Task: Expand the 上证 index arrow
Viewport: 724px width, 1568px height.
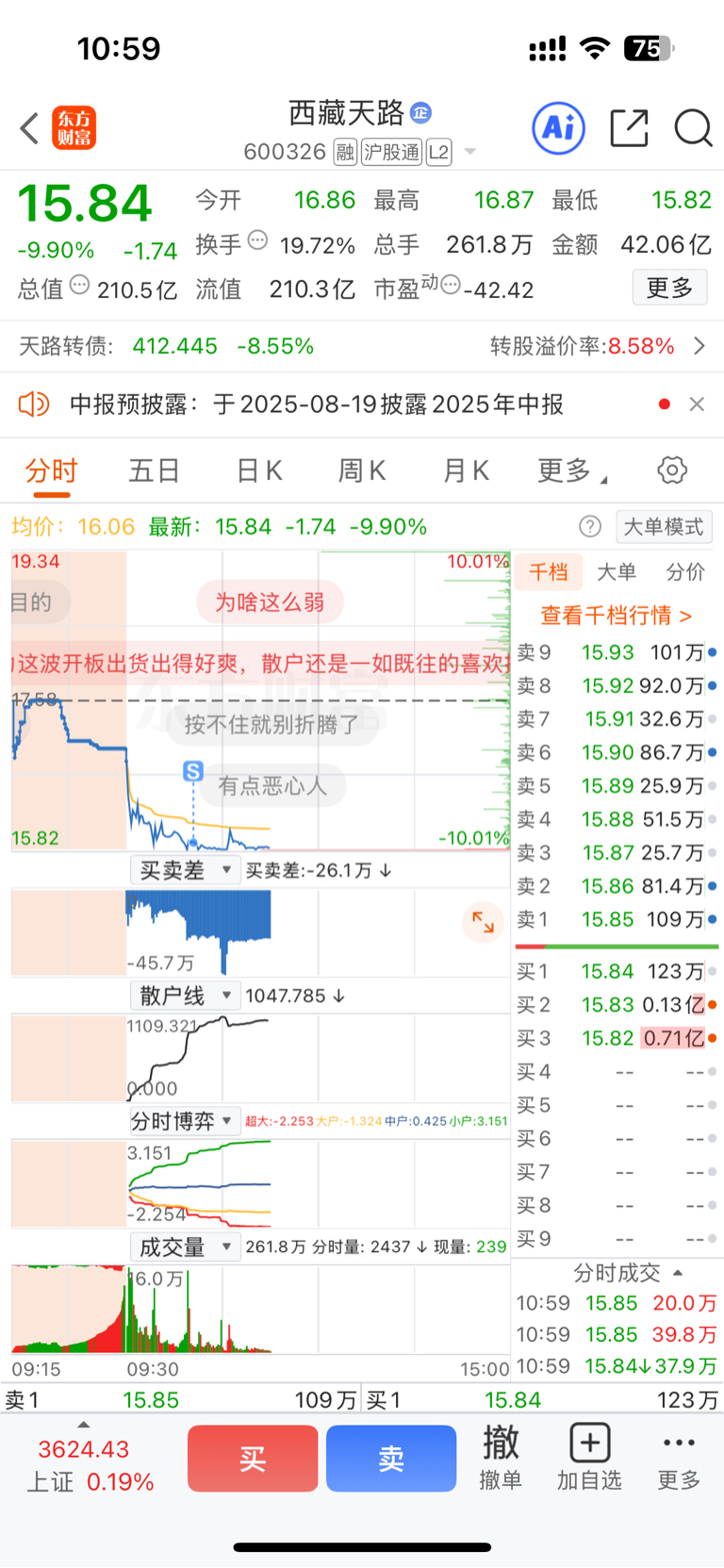Action: click(83, 1425)
